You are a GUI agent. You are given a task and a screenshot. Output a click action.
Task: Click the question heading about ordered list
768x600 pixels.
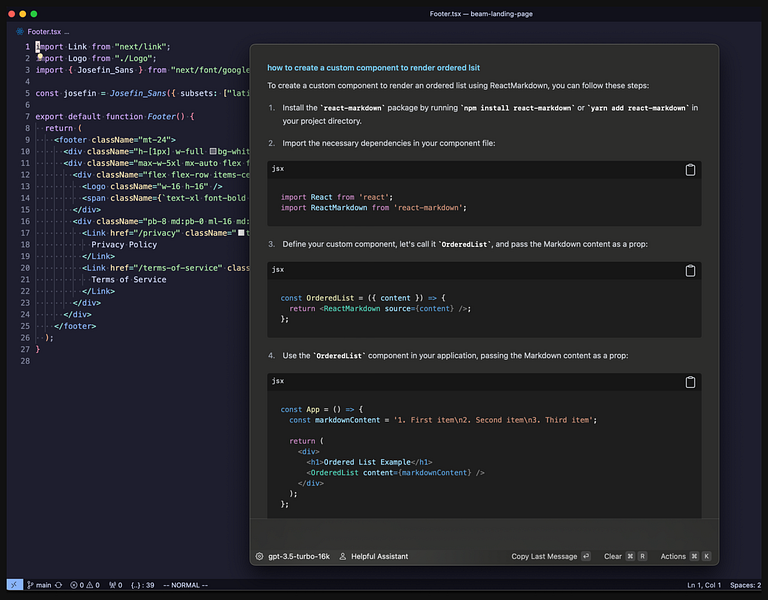coord(373,68)
